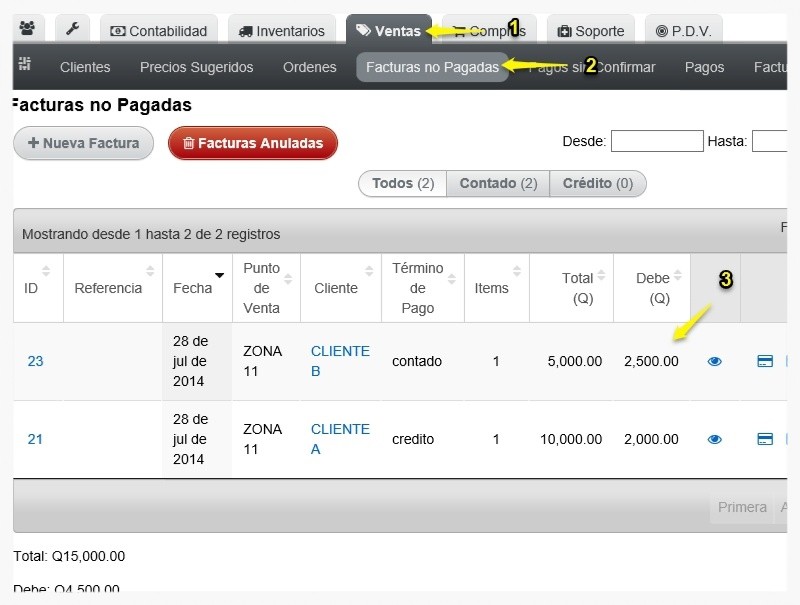800x605 pixels.
Task: Open the Inventarios tab
Action: (282, 31)
